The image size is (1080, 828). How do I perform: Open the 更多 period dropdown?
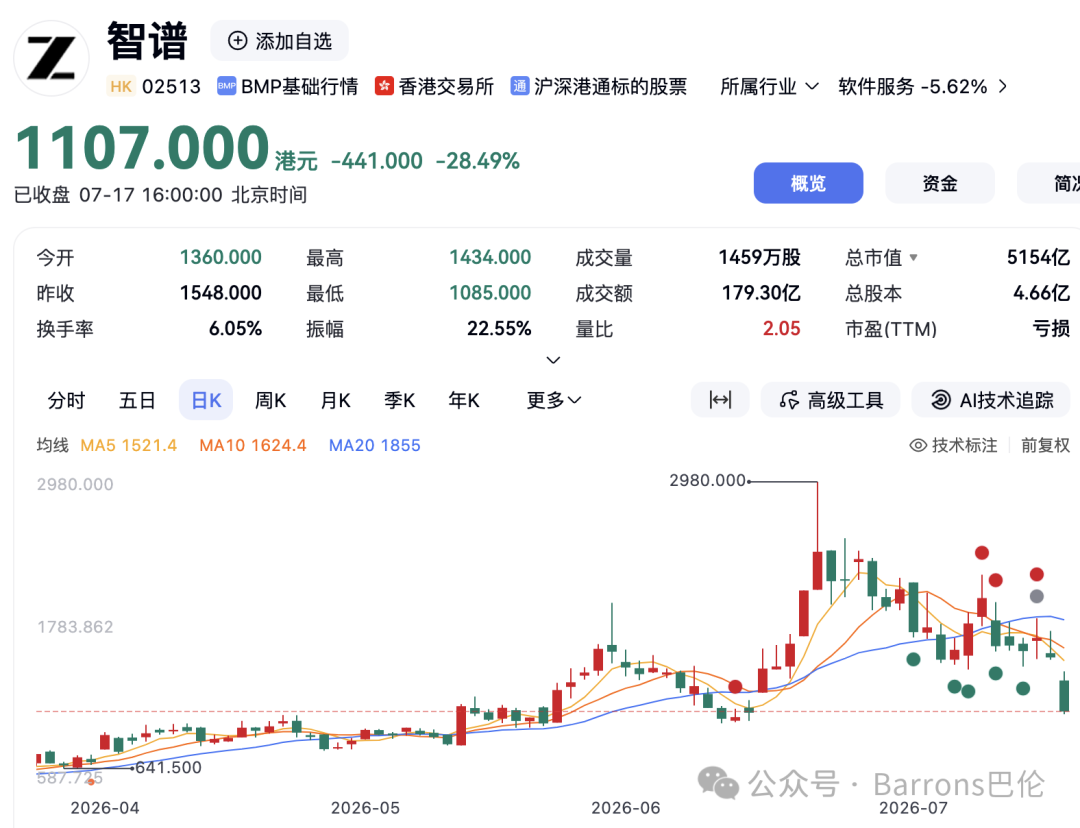554,400
